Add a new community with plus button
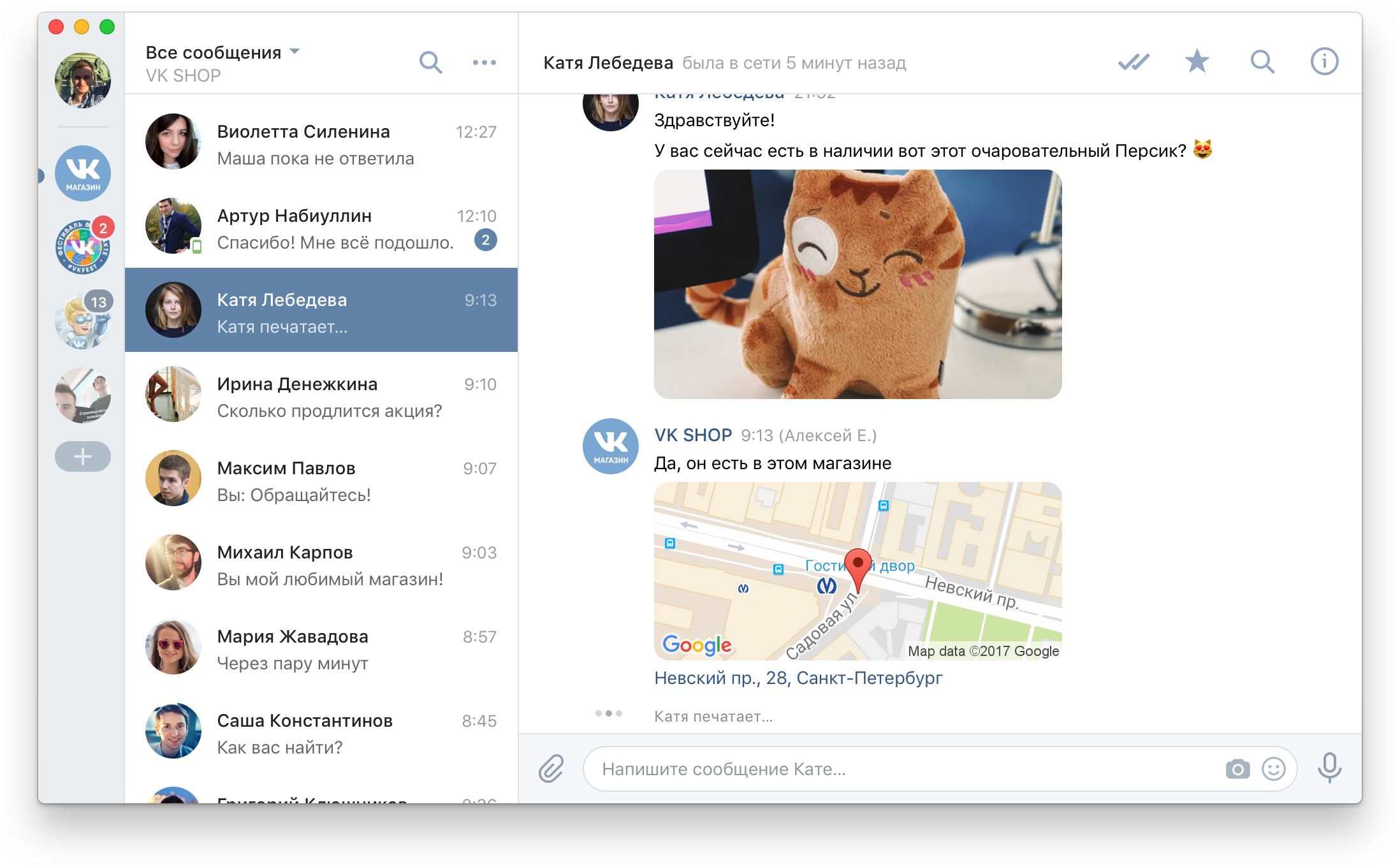 (x=83, y=456)
